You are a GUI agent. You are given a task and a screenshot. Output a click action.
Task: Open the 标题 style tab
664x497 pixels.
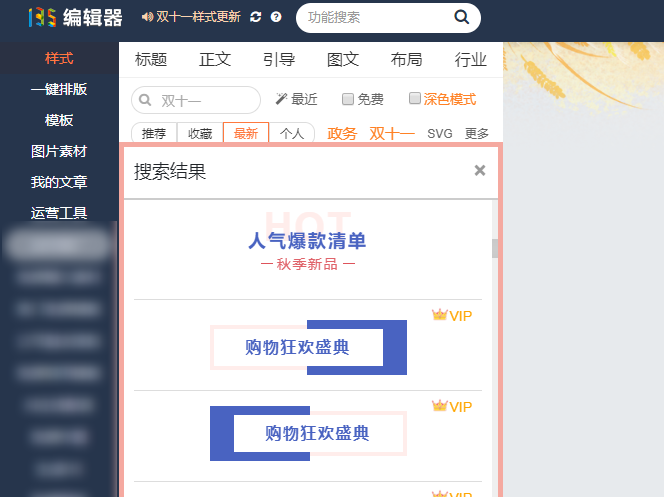coord(151,59)
